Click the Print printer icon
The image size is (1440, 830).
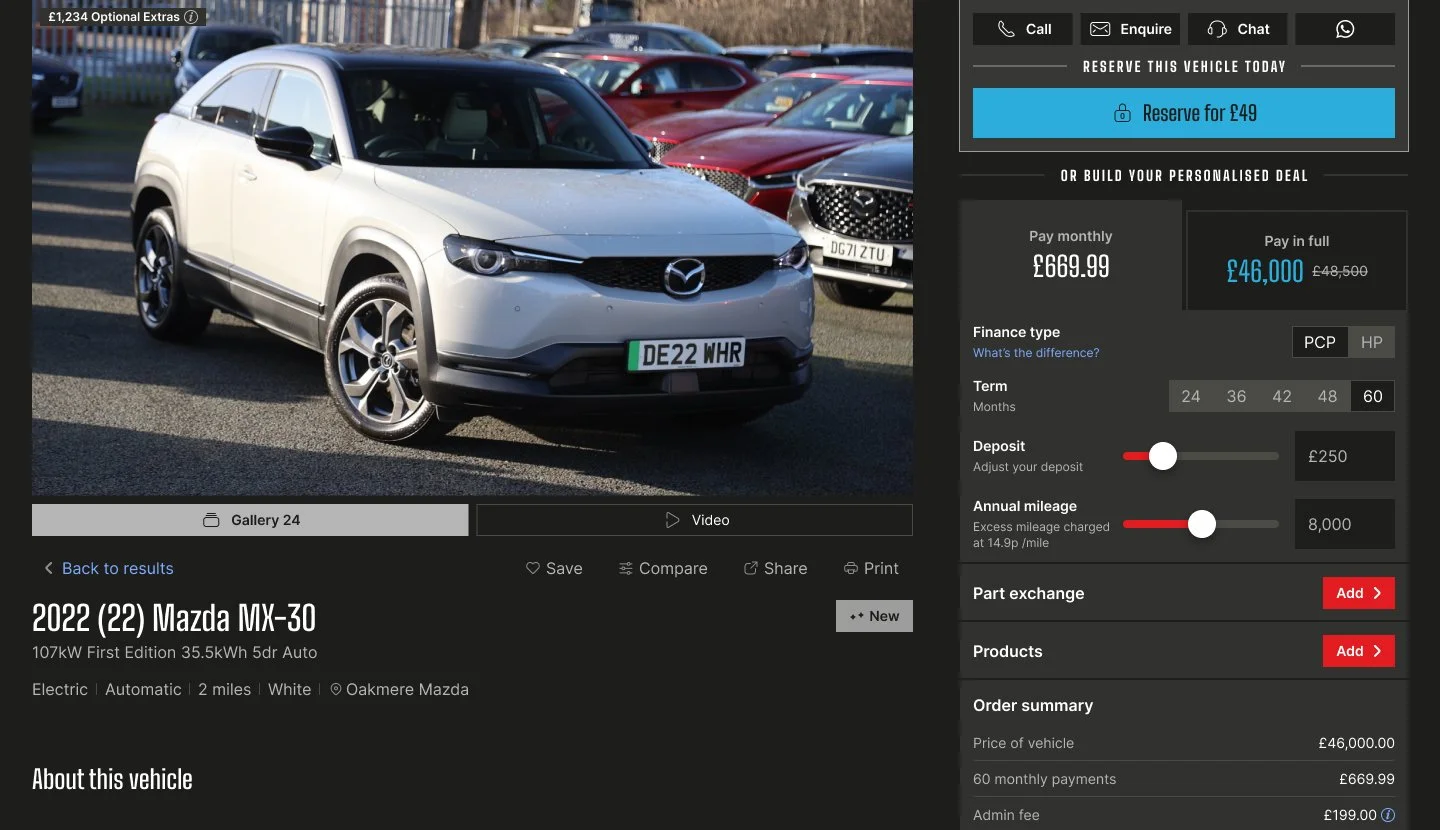[851, 568]
